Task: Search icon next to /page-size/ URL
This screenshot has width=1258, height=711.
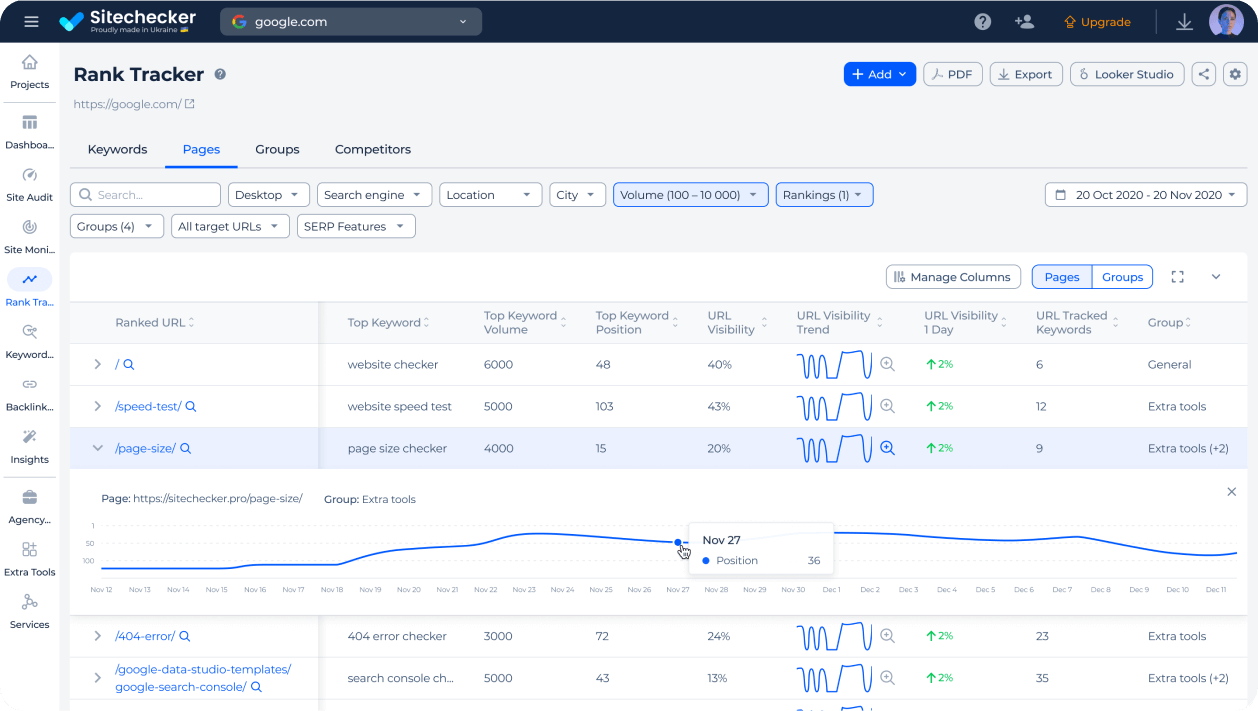Action: [185, 449]
